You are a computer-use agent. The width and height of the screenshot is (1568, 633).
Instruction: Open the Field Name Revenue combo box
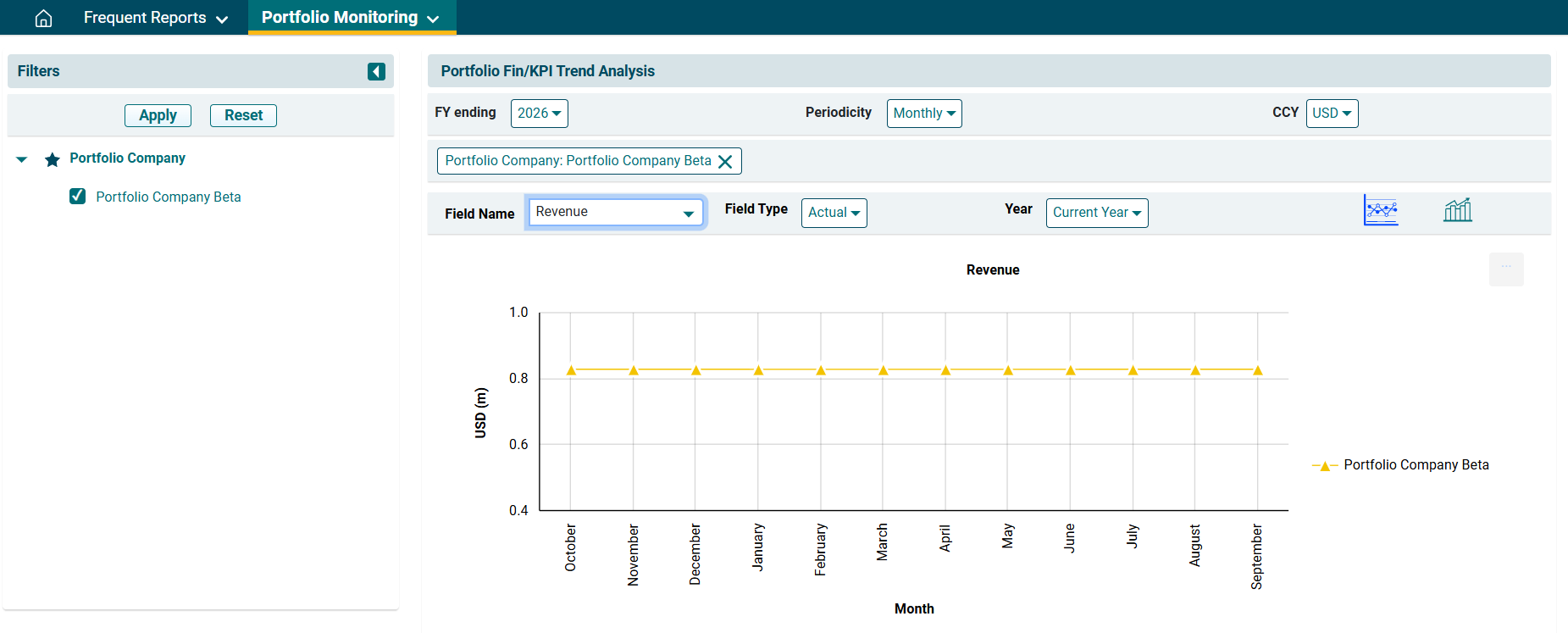coord(615,213)
